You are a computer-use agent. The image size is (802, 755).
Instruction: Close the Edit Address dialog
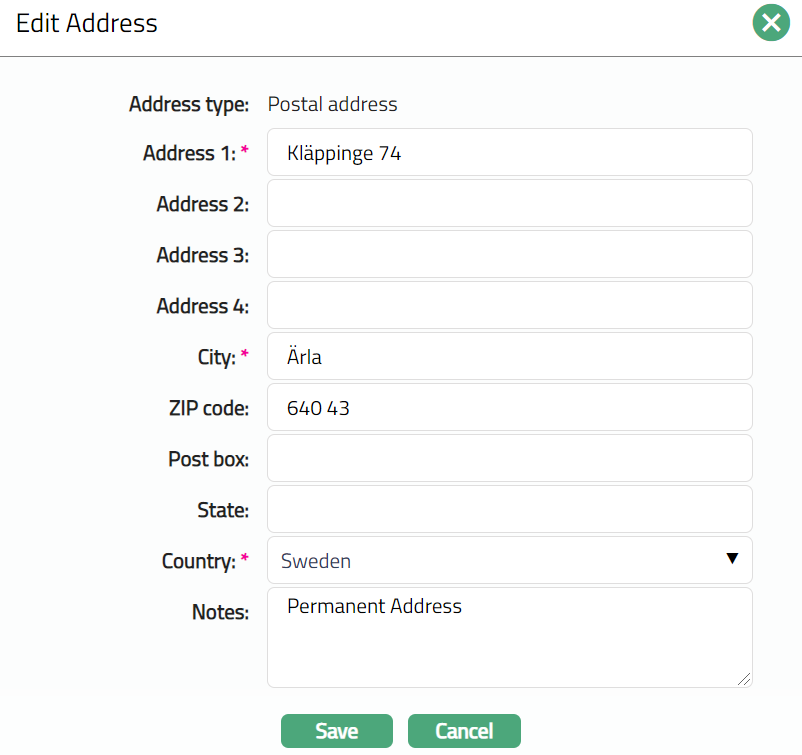coord(770,23)
